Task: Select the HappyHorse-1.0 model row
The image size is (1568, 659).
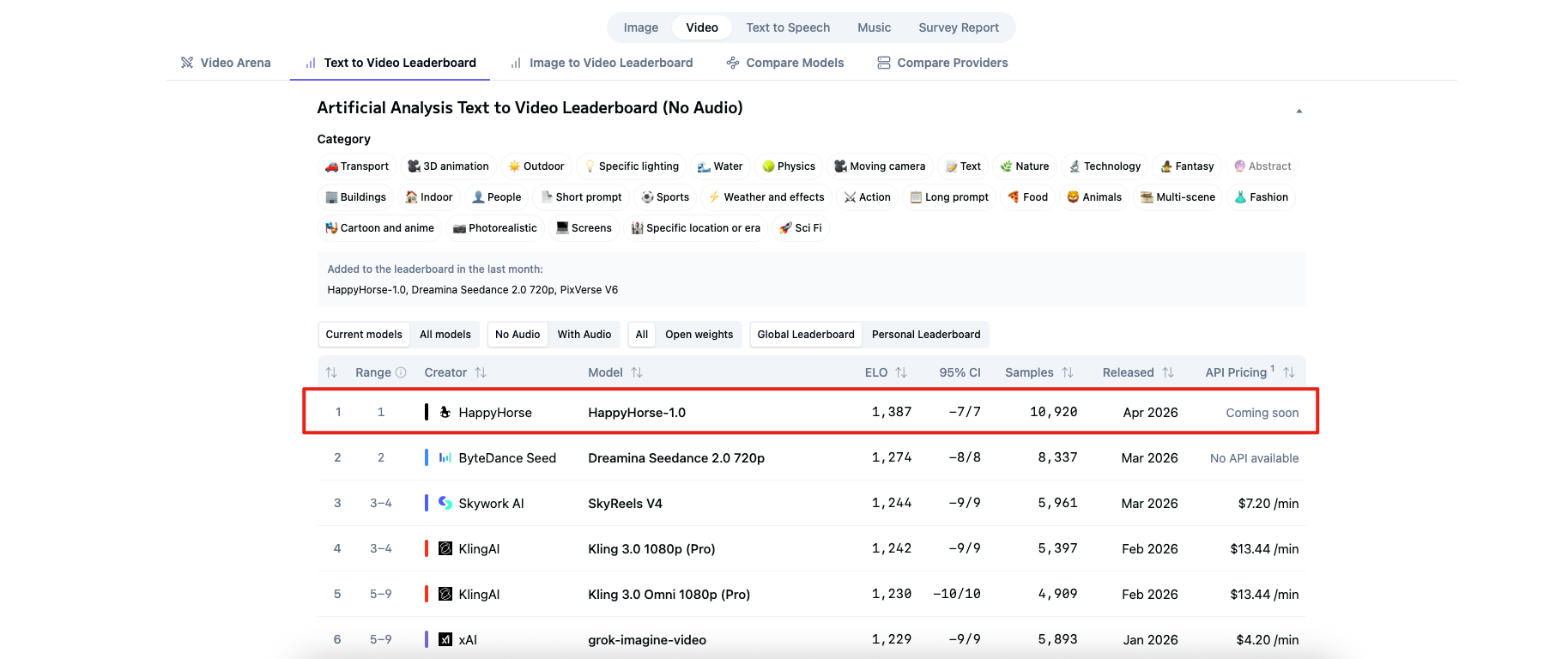Action: point(637,413)
